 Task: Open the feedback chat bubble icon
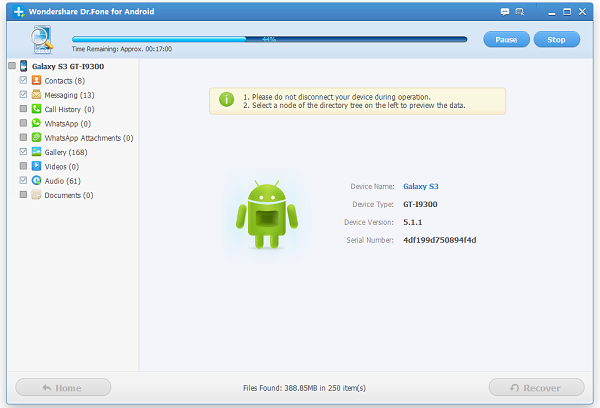point(505,12)
